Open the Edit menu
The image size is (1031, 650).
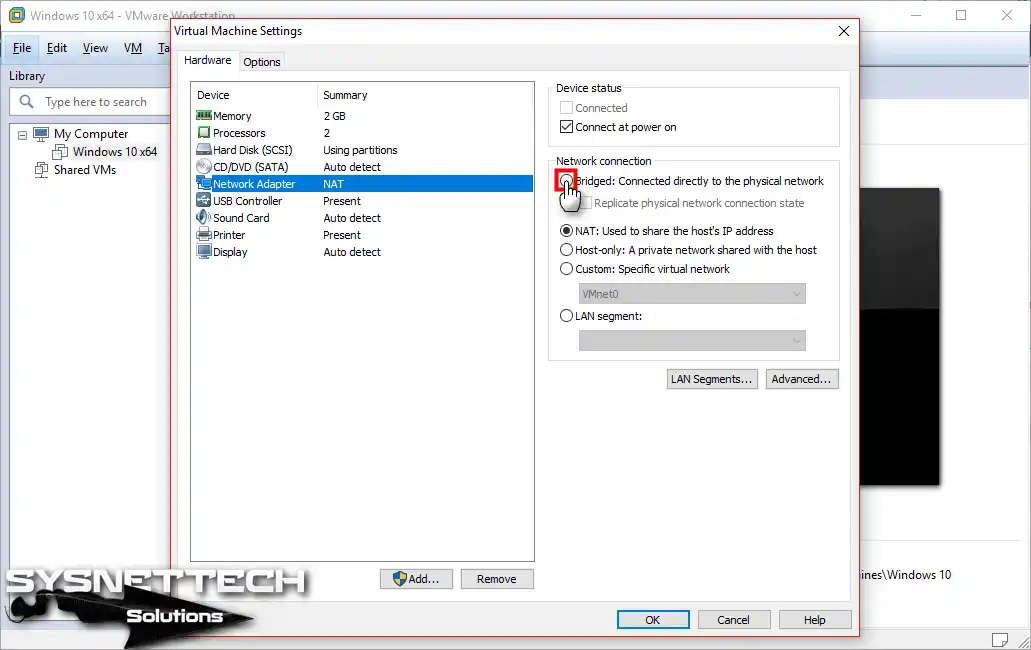57,48
